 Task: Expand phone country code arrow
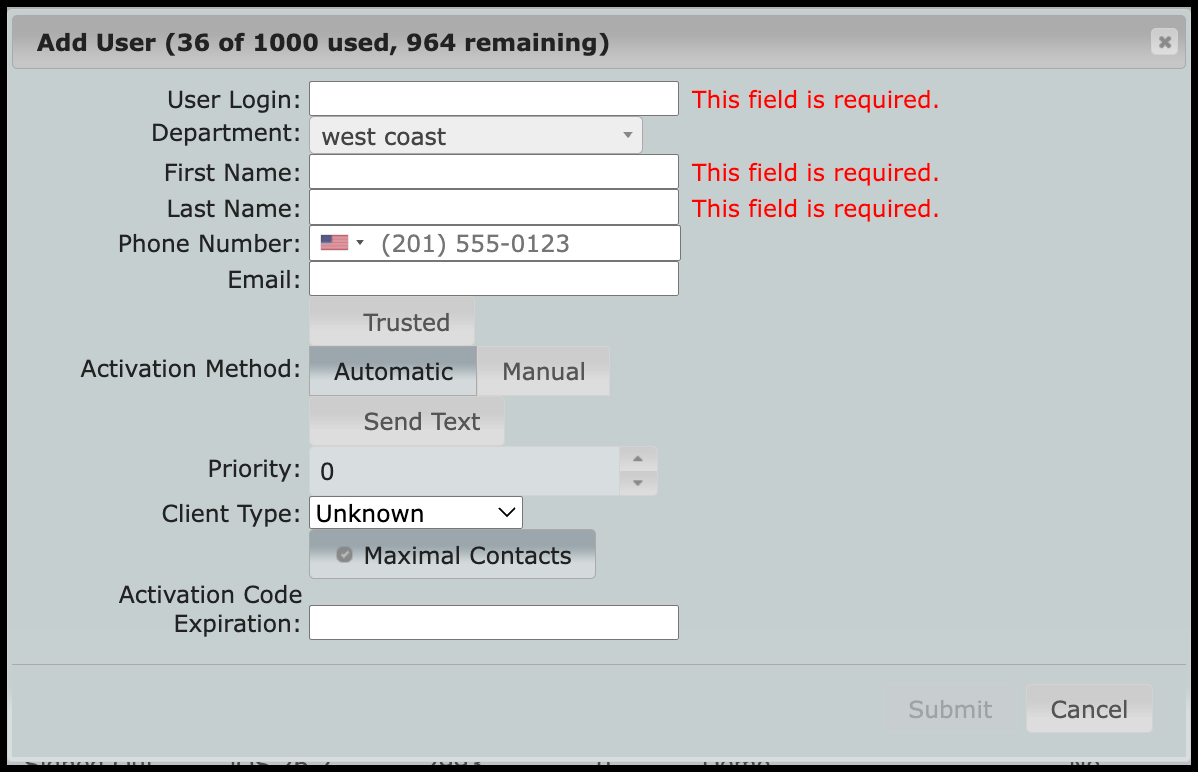pos(360,243)
